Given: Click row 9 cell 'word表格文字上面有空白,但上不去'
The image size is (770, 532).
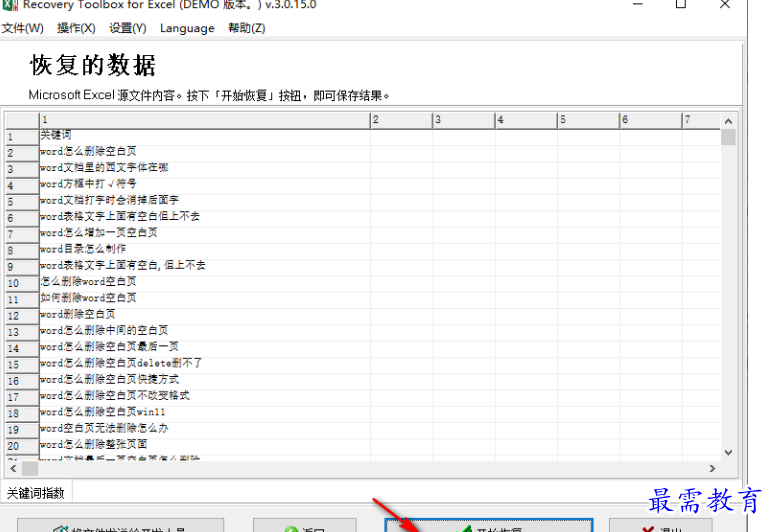Looking at the screenshot, I should (x=204, y=266).
